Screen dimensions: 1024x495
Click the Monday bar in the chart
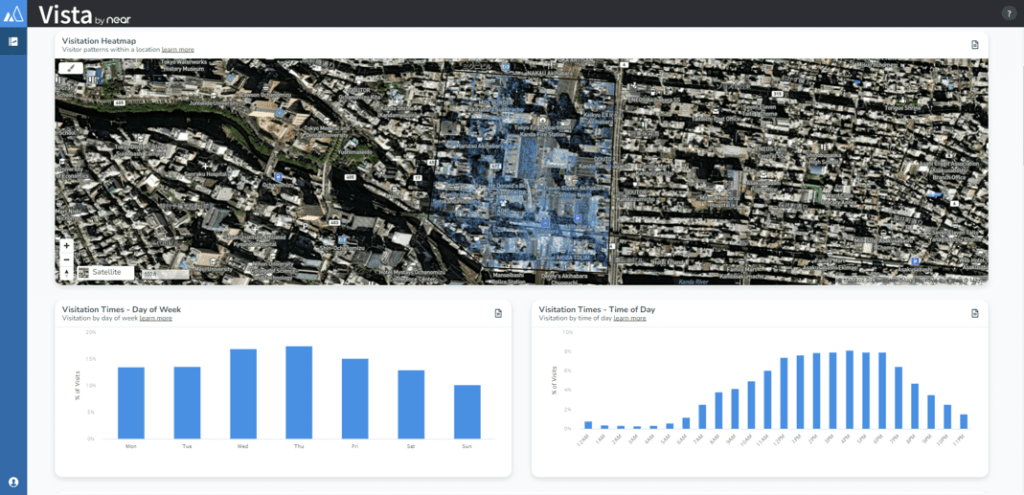131,402
